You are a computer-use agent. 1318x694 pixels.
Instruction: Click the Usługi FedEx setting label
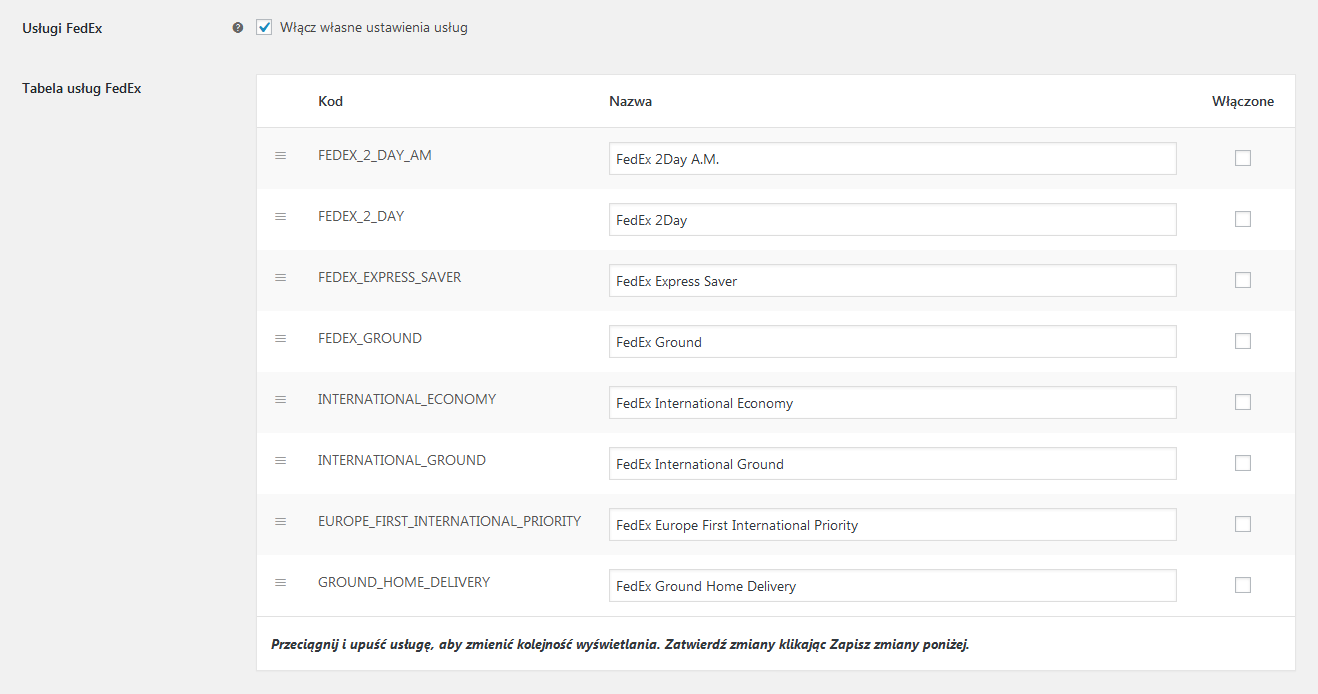pyautogui.click(x=62, y=28)
